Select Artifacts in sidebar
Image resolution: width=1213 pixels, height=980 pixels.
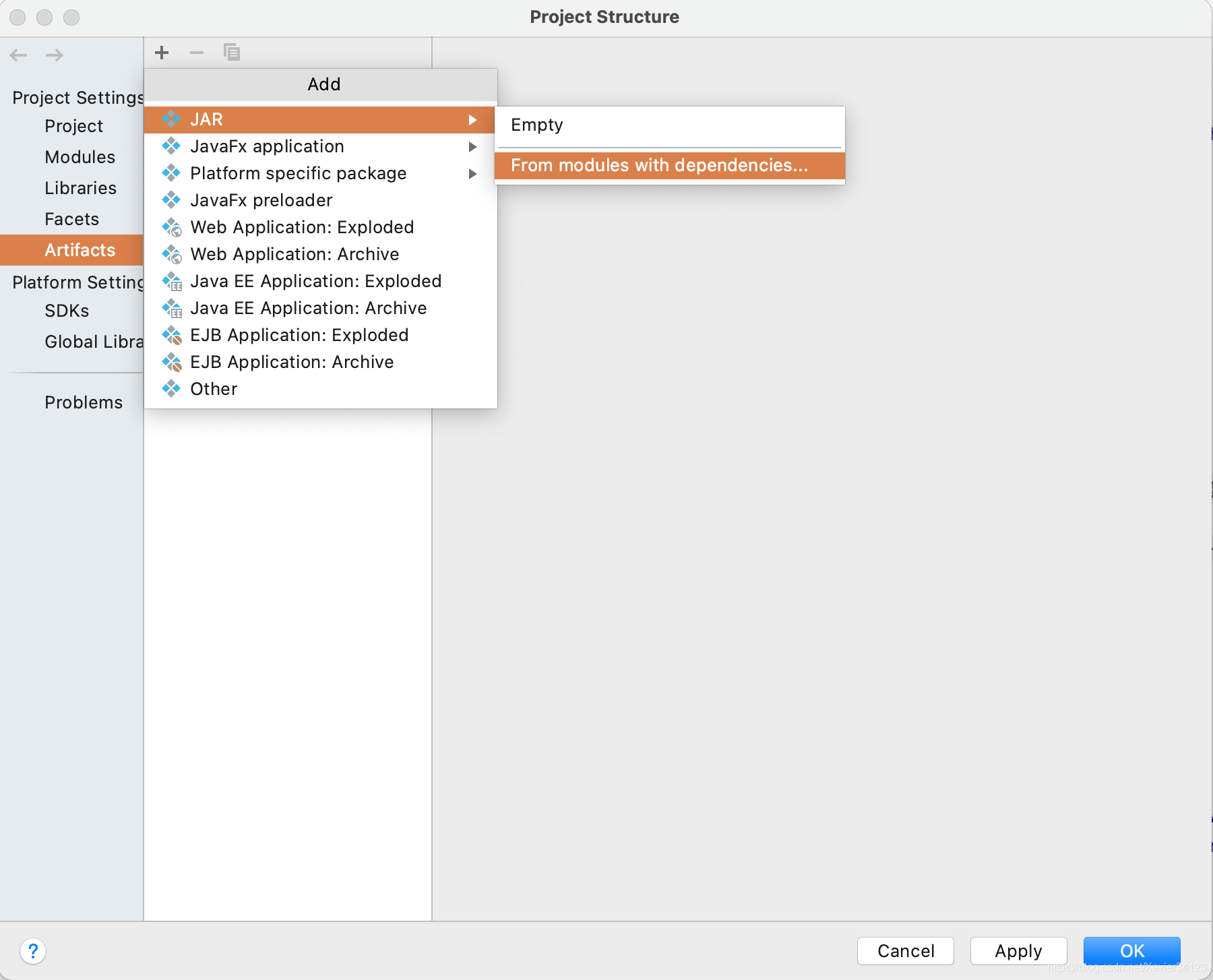(71, 250)
